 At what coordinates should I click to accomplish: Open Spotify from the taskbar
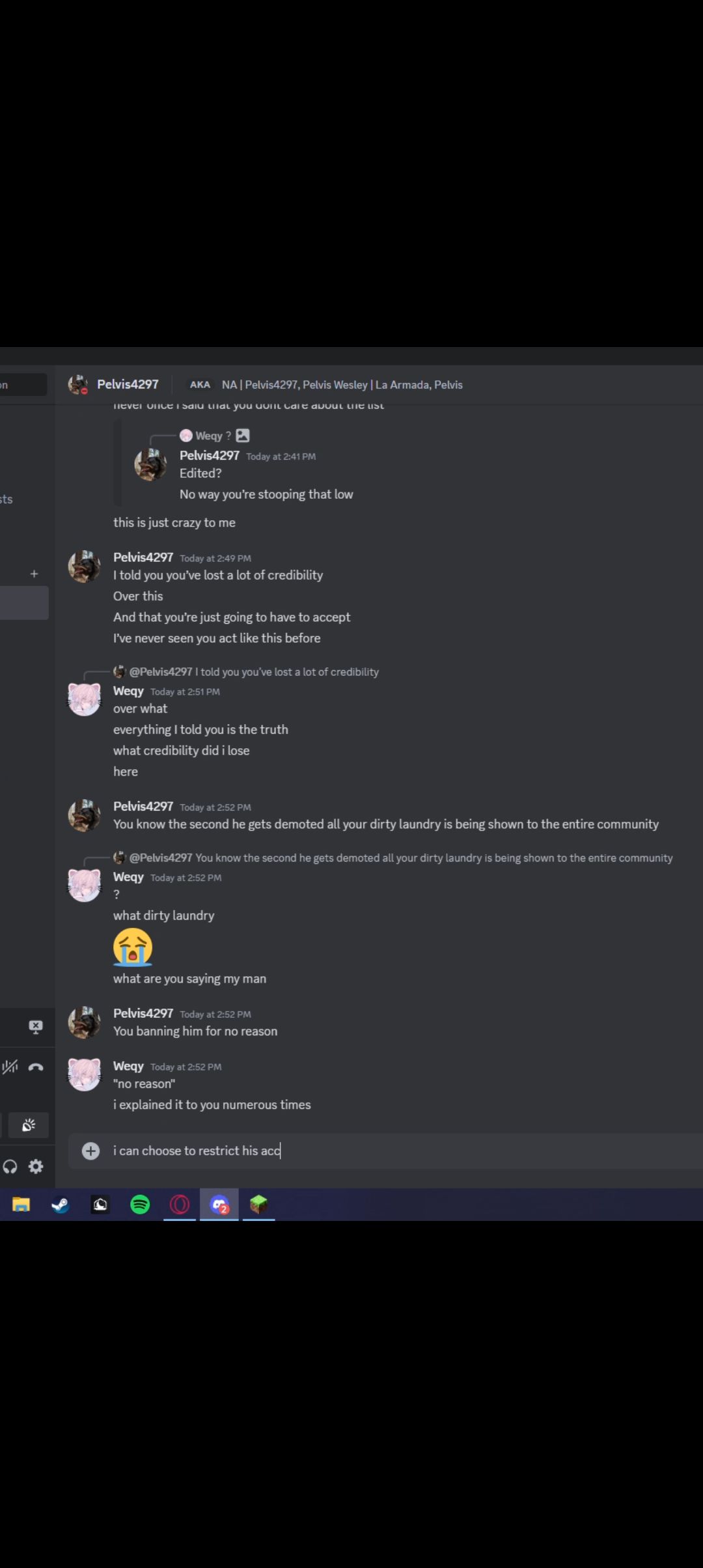140,1205
